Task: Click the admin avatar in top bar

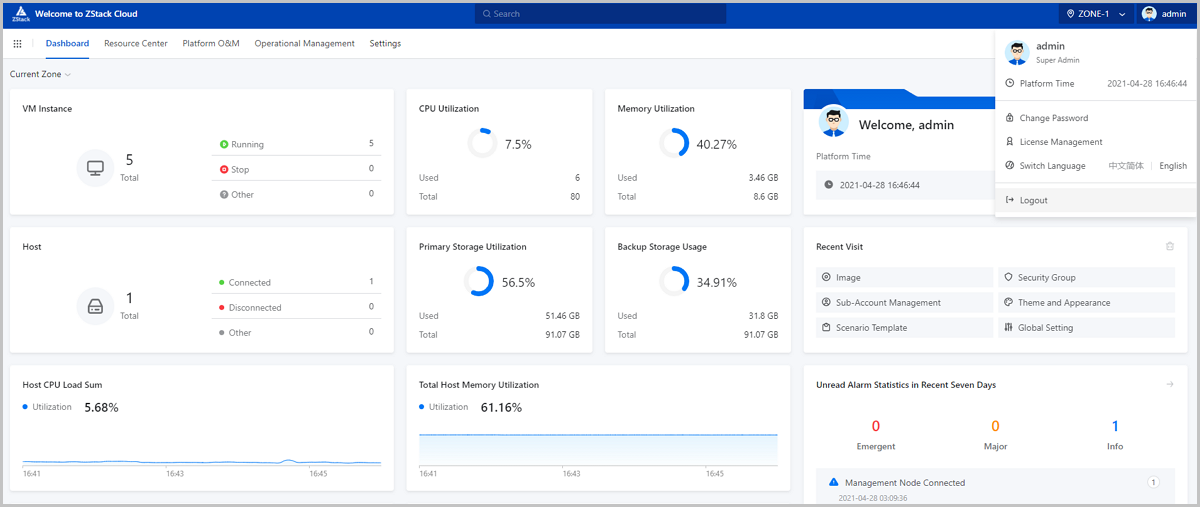Action: coord(1149,14)
